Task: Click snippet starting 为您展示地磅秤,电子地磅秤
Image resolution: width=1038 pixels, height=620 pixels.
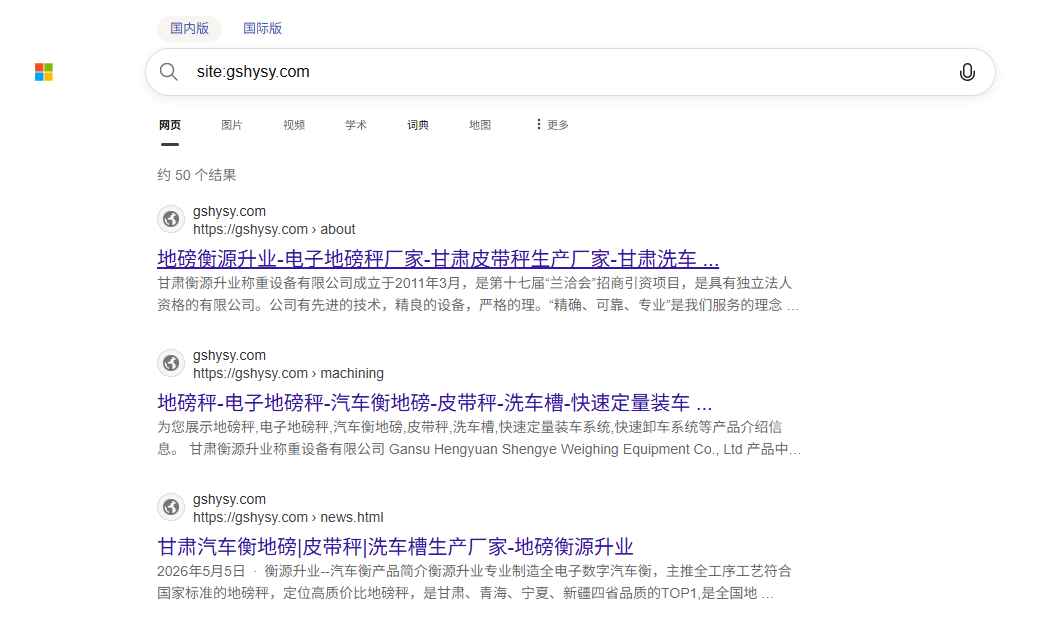Action: point(479,438)
